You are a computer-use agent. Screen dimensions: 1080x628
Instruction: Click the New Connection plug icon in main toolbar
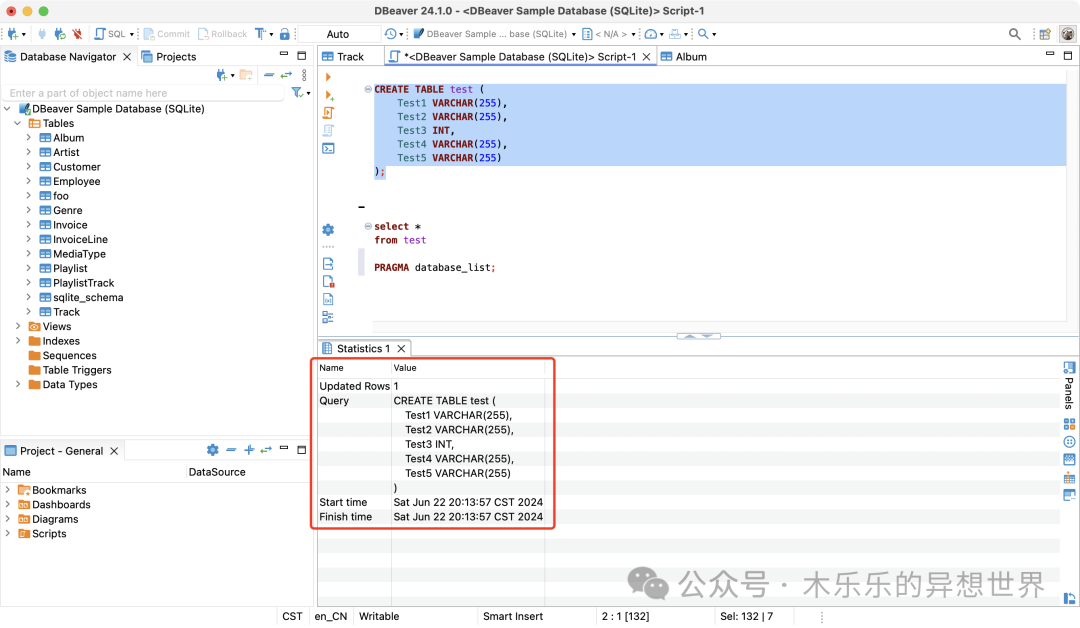(x=12, y=34)
